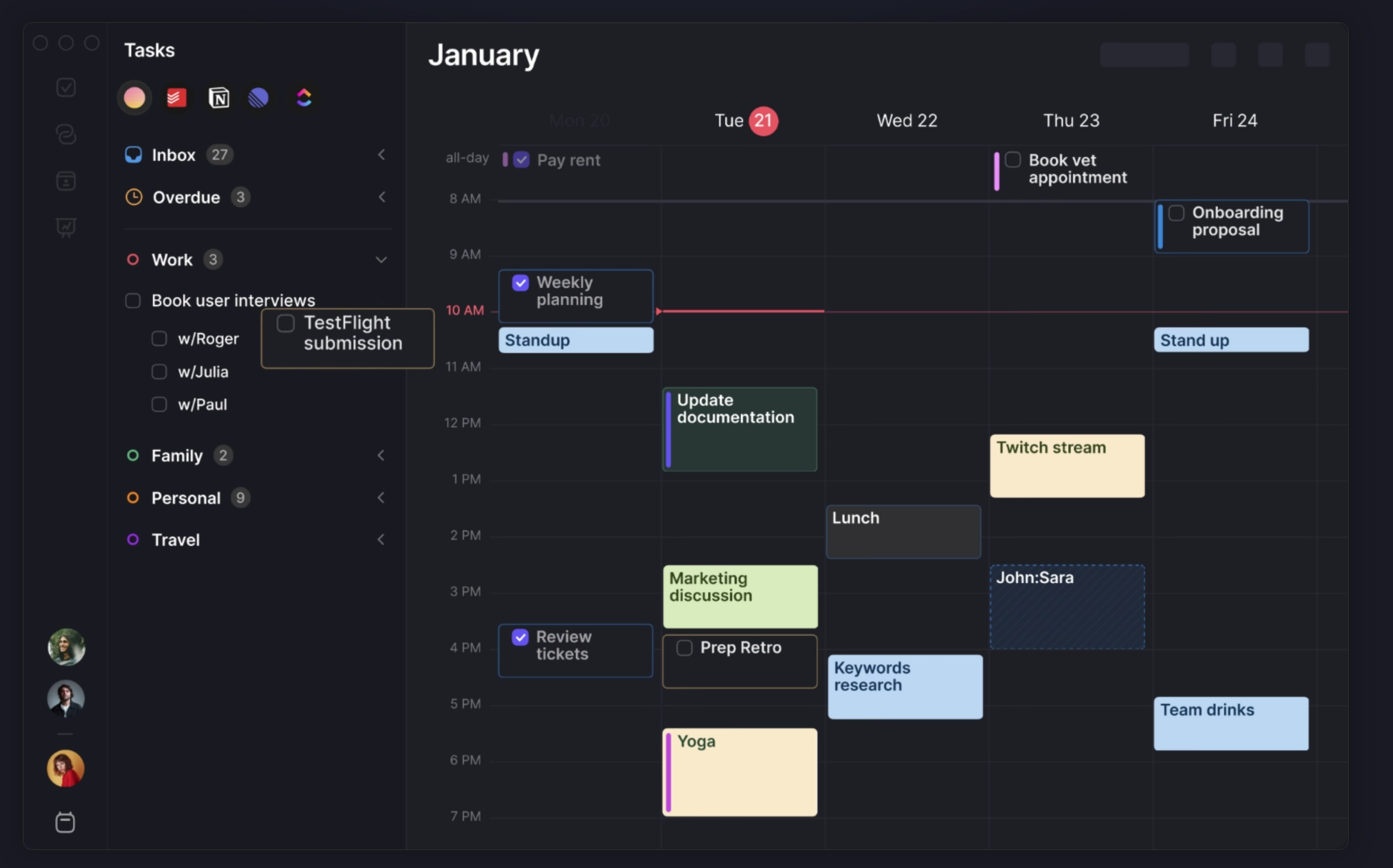
Task: Click the red-haired user avatar
Action: [x=66, y=769]
